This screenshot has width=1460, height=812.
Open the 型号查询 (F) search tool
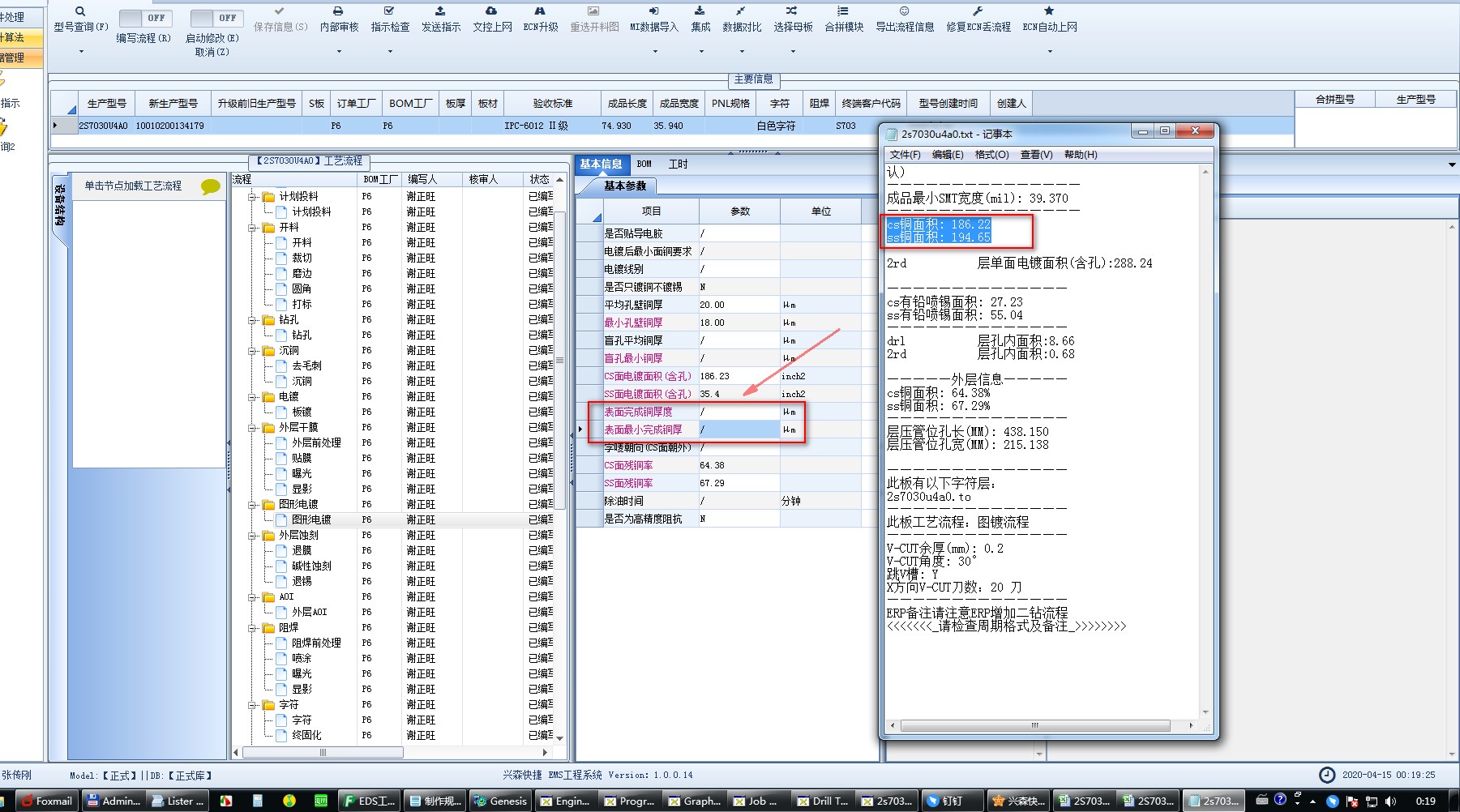click(x=80, y=11)
